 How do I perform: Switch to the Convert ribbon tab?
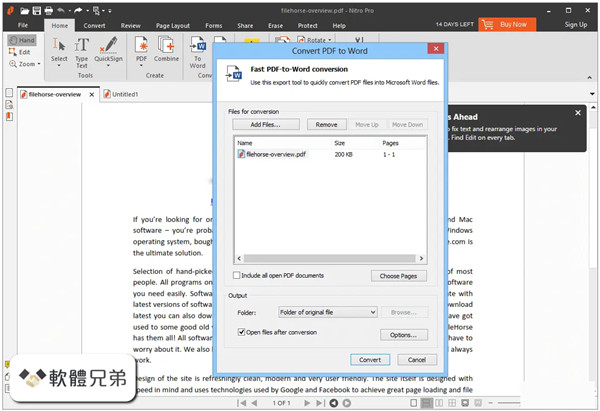[x=94, y=26]
